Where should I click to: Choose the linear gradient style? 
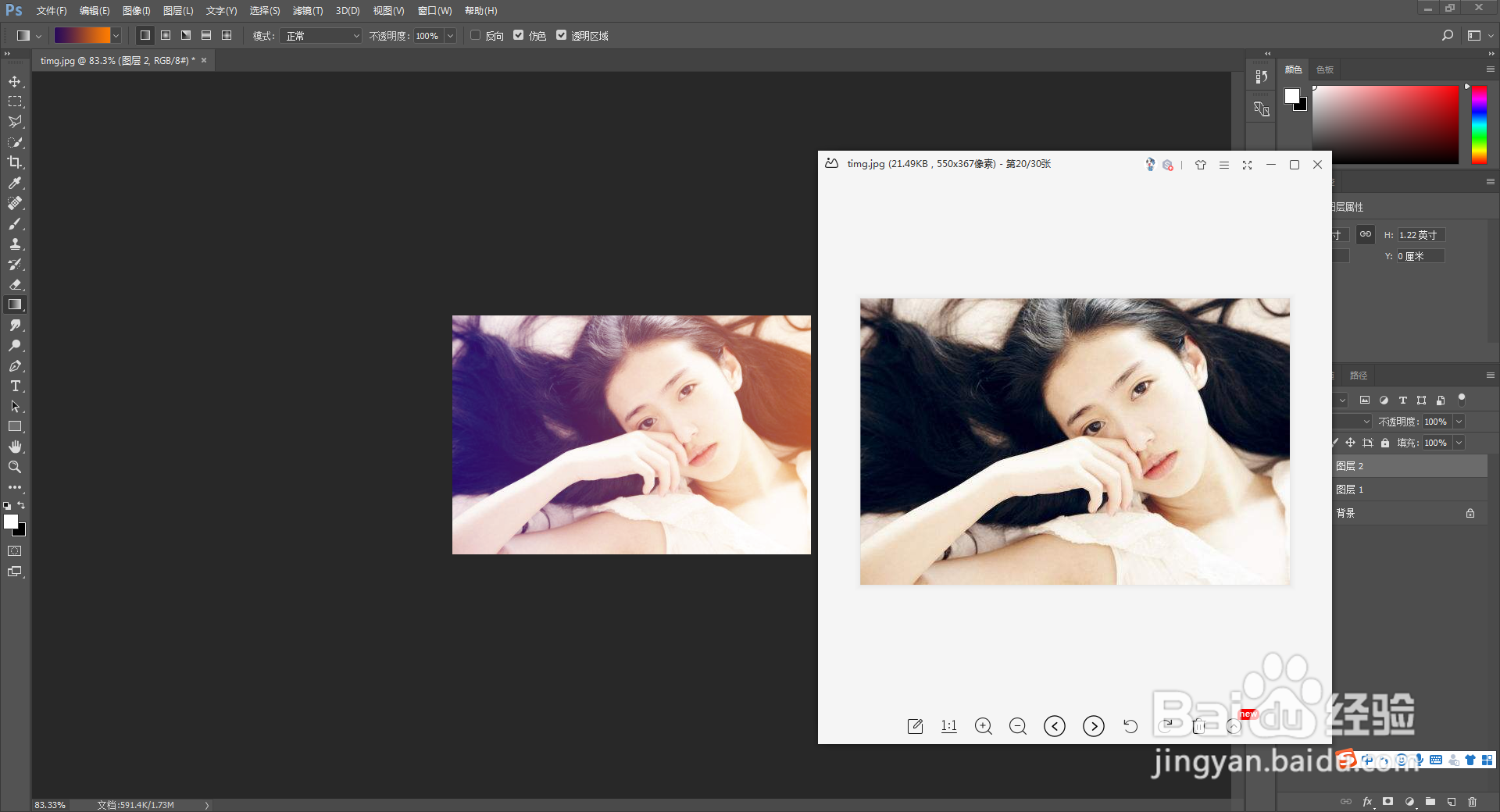click(x=145, y=35)
